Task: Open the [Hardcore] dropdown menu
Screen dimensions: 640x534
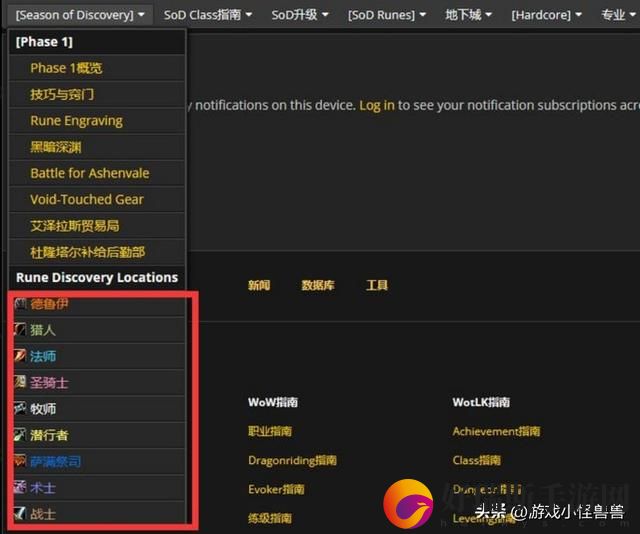Action: [x=547, y=15]
